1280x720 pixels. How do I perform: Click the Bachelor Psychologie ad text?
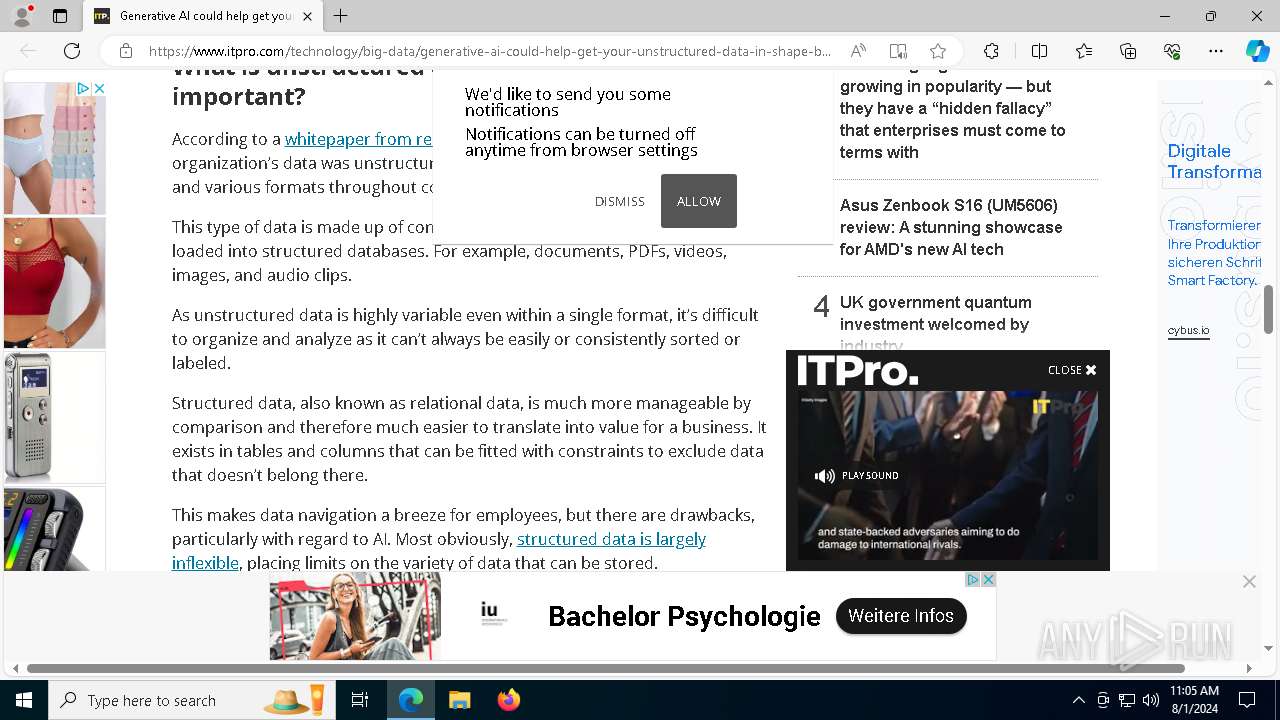pyautogui.click(x=684, y=616)
